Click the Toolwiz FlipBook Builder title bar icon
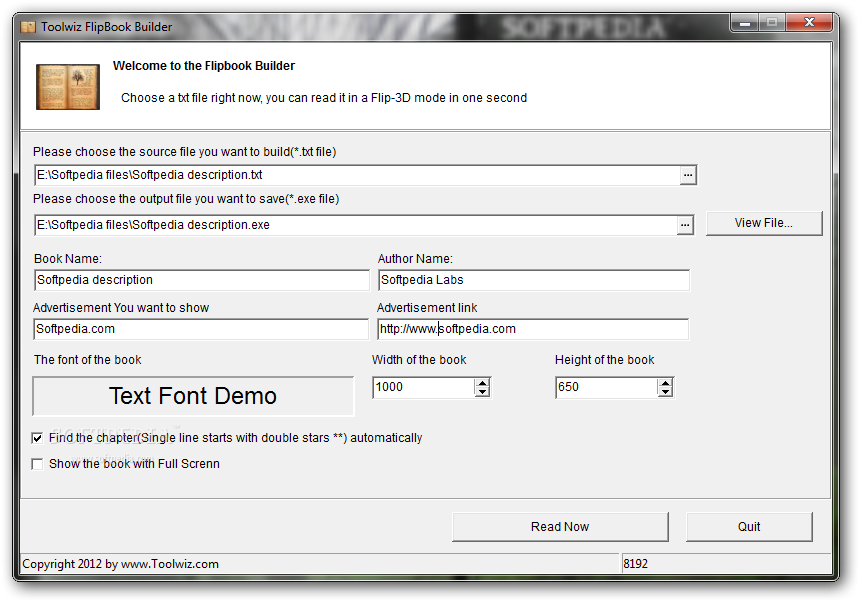The width and height of the screenshot is (860, 602). [28, 27]
